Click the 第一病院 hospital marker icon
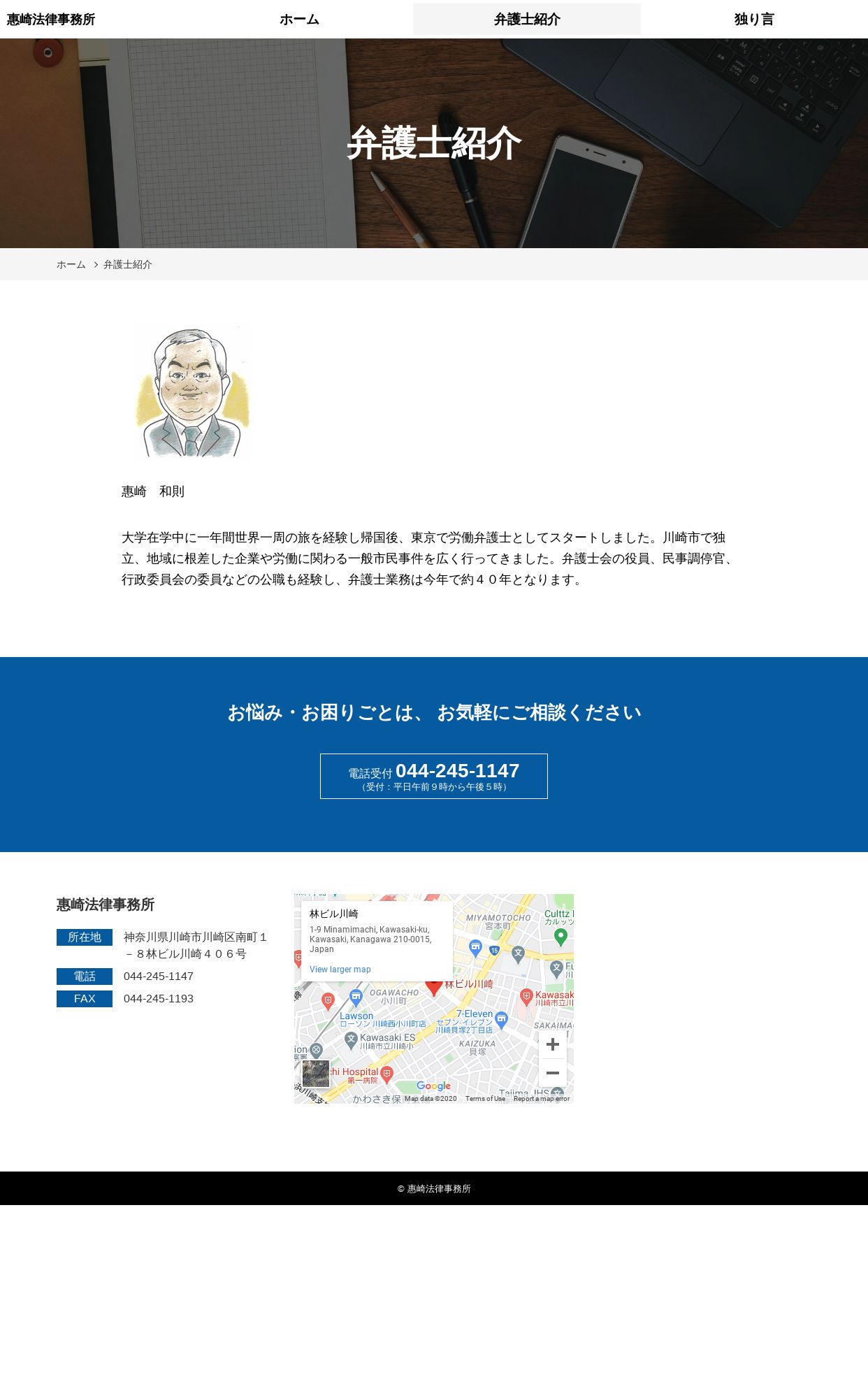 coord(386,1074)
